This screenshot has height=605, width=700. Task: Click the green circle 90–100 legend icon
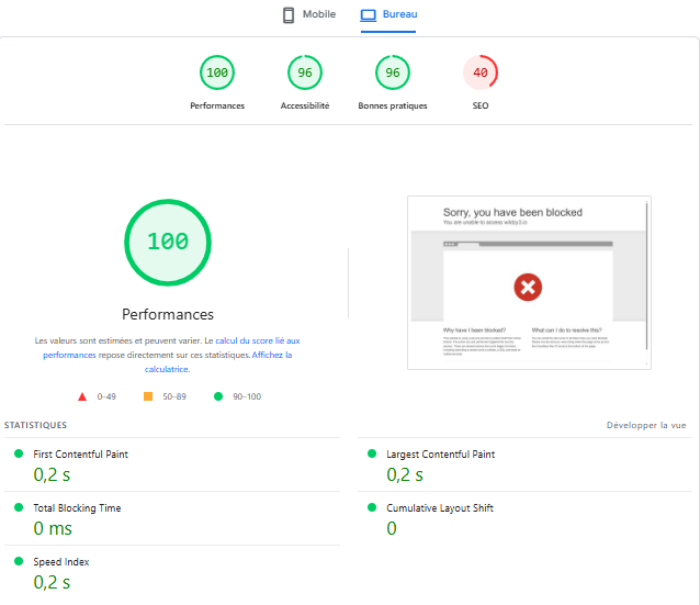[x=218, y=396]
